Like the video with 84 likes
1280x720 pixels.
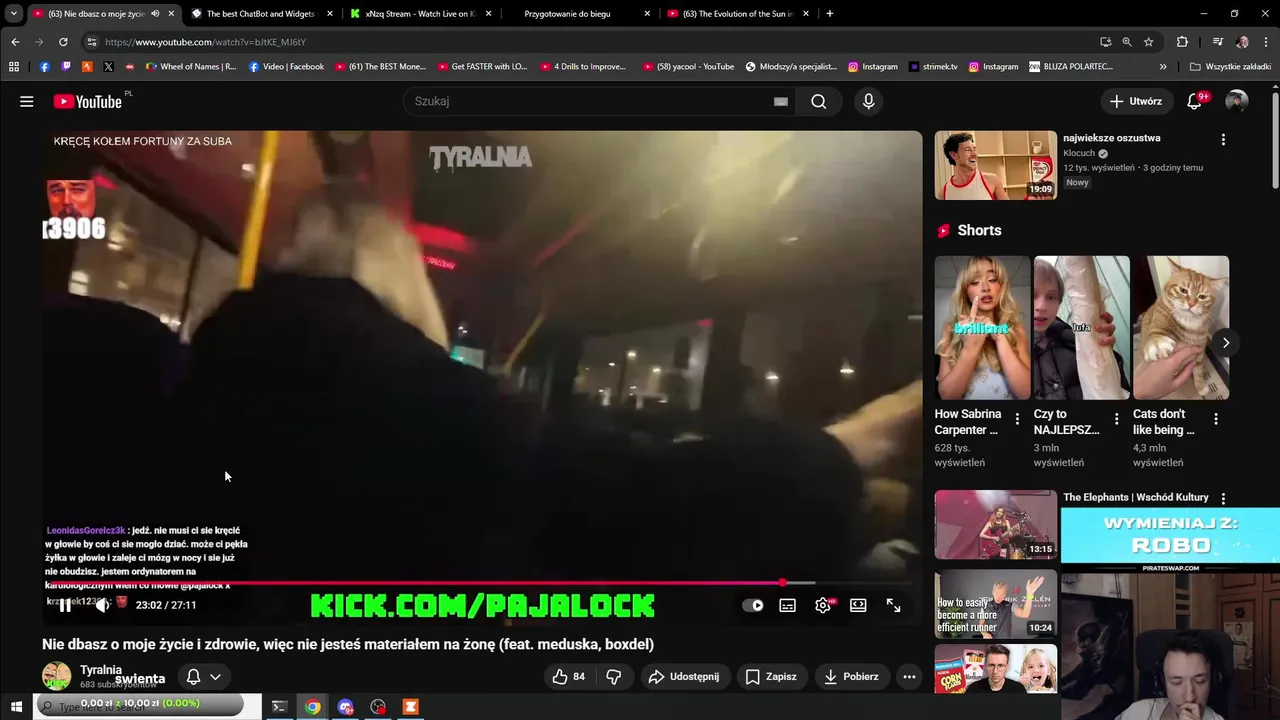569,677
